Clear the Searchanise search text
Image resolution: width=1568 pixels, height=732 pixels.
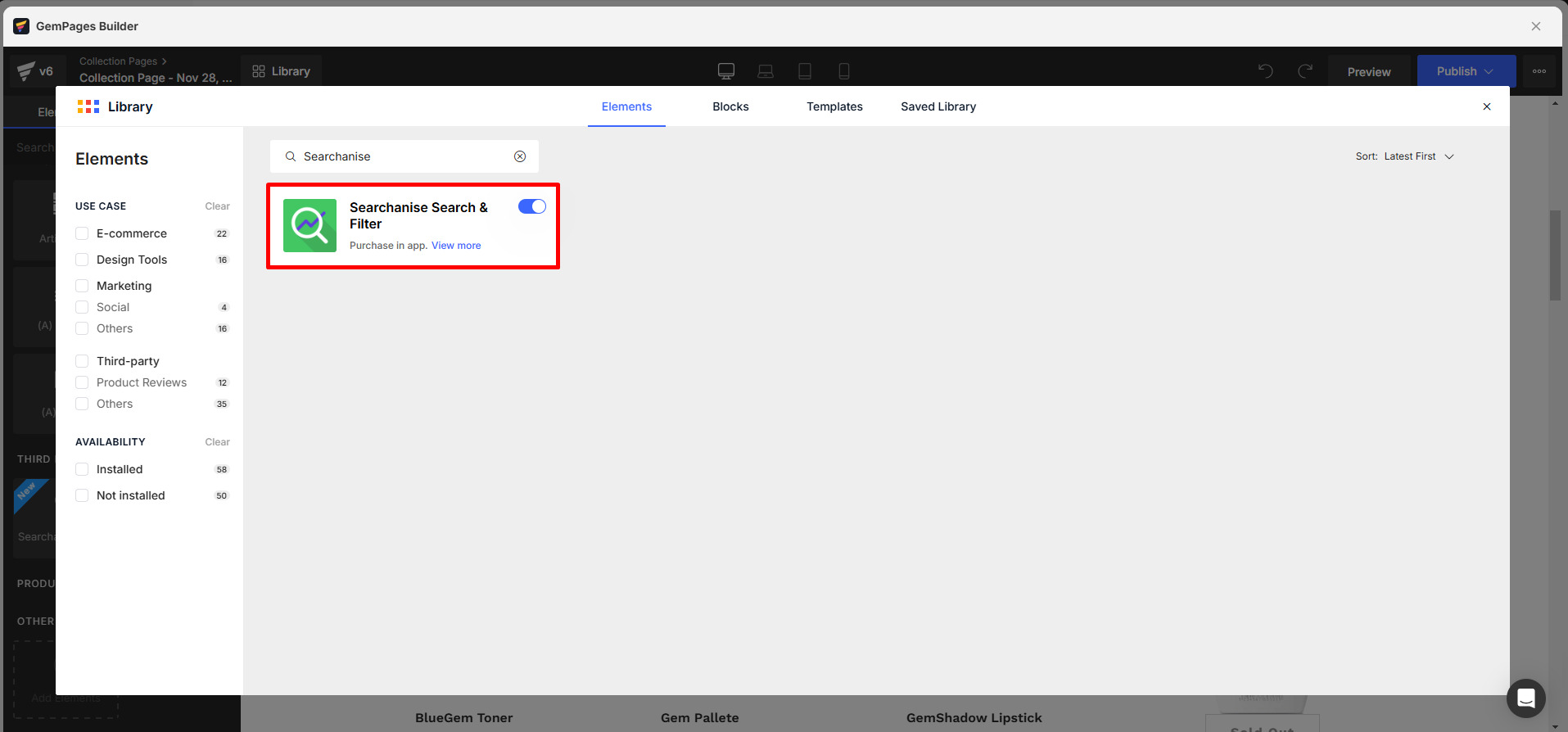[x=520, y=156]
